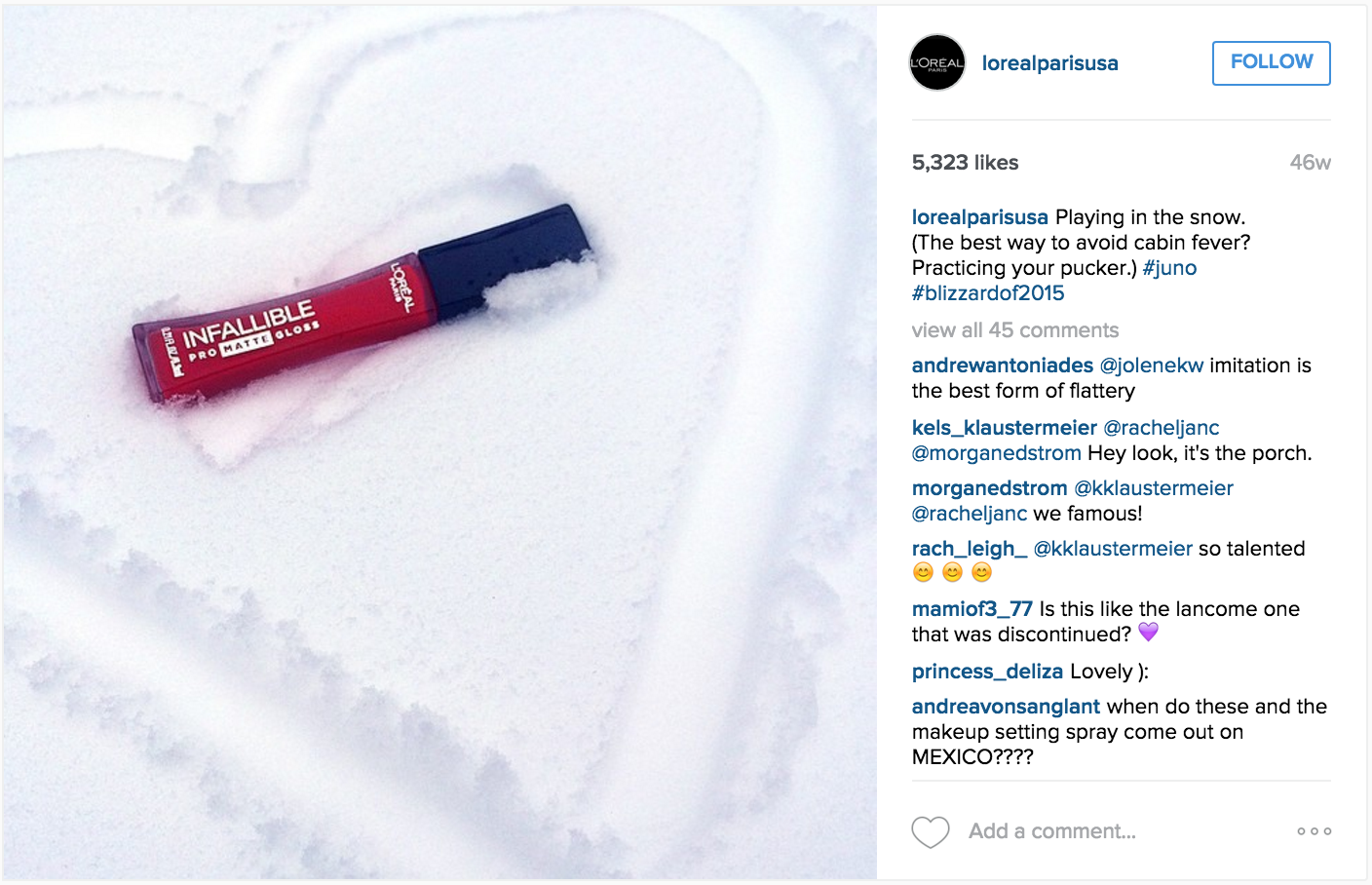
Task: Open mamiof3_77 commenter profile
Action: pyautogui.click(x=972, y=609)
